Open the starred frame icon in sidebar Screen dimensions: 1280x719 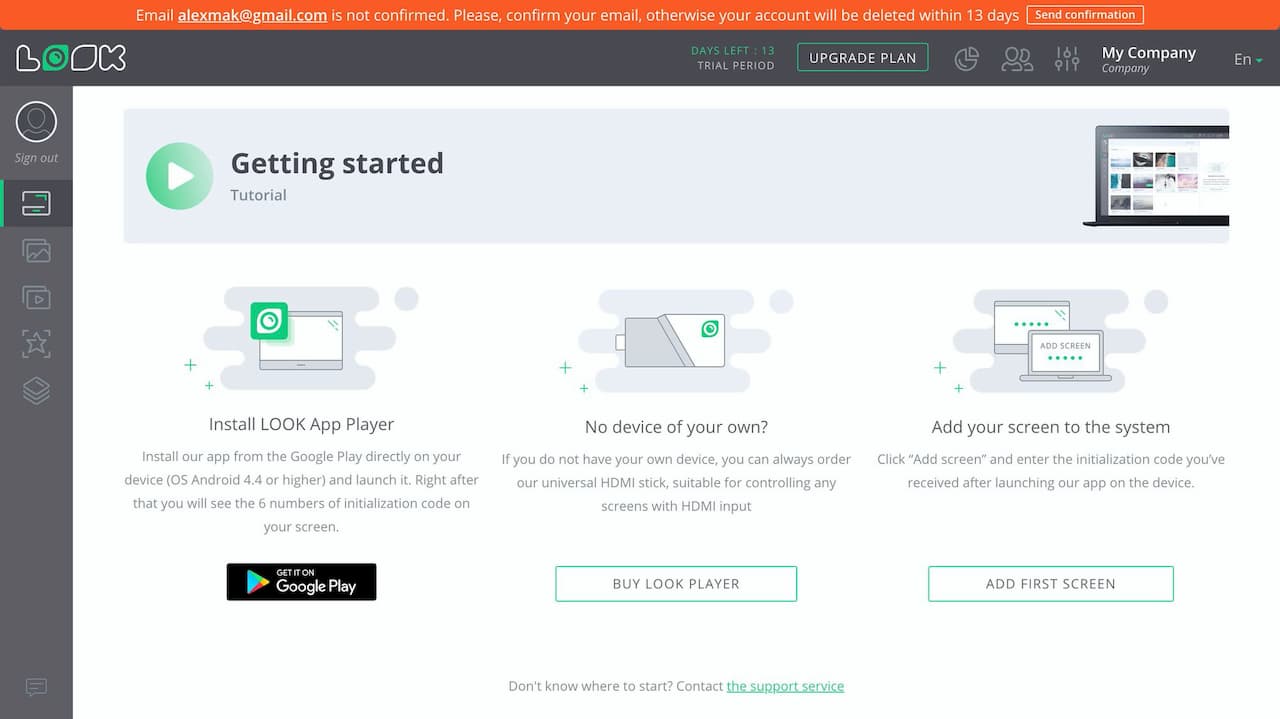[x=36, y=343]
